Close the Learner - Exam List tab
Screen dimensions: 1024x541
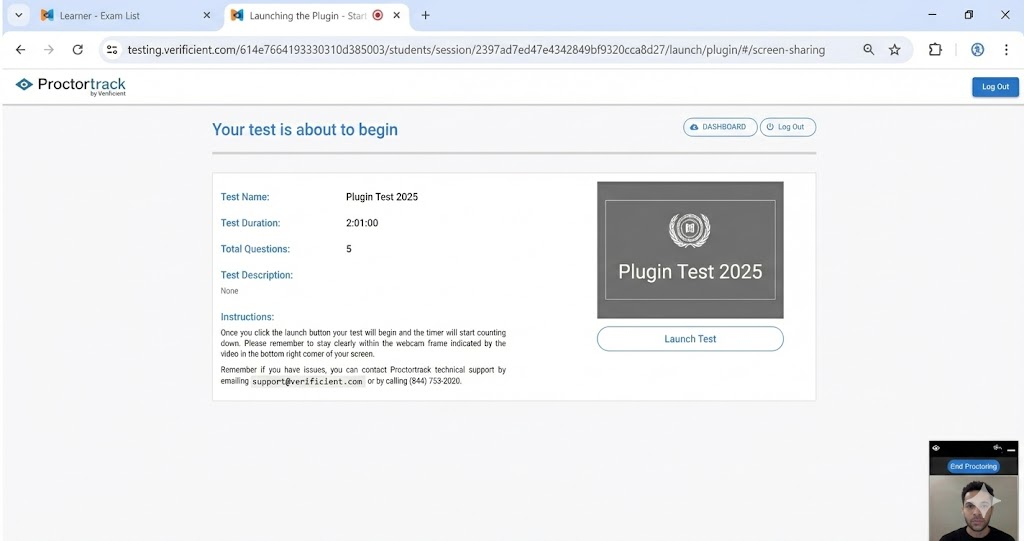pyautogui.click(x=206, y=15)
